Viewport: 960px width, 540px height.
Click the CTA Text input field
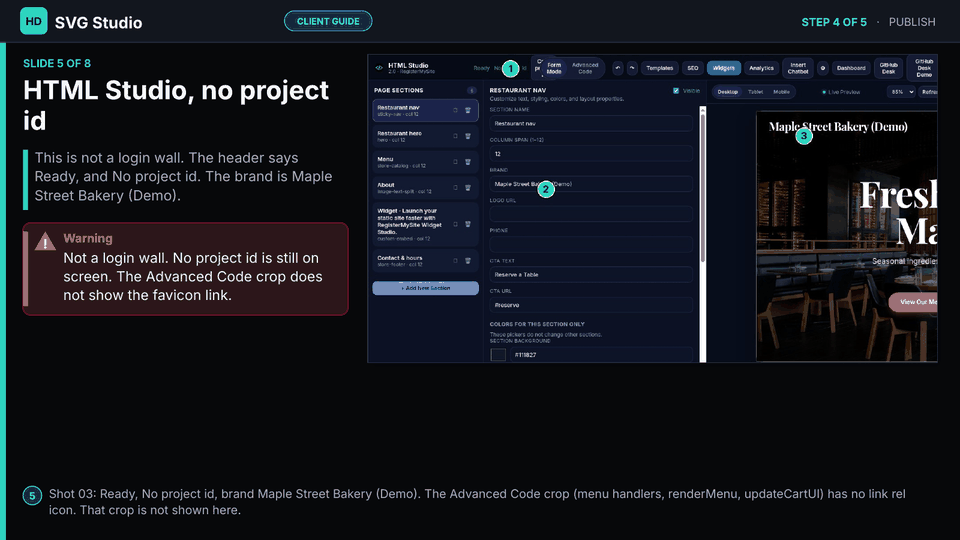click(x=591, y=274)
